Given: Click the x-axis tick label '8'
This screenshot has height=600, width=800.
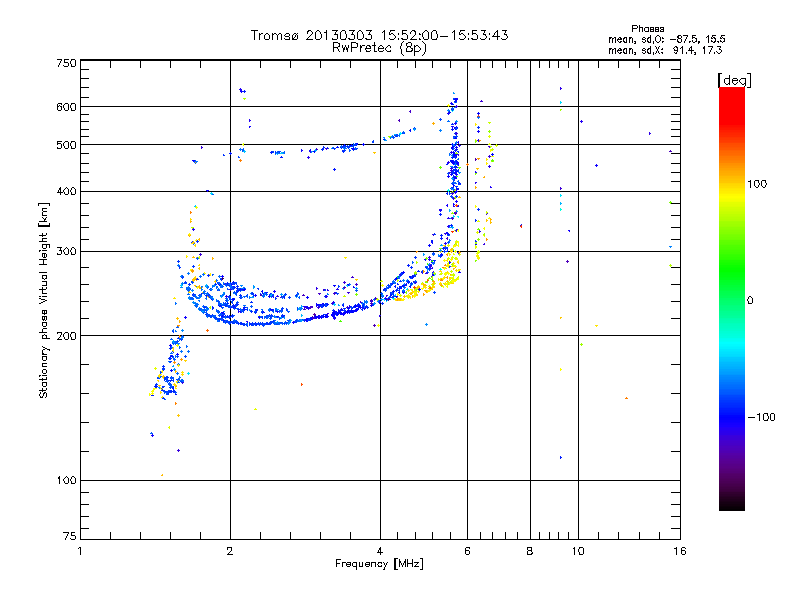Looking at the screenshot, I should pyautogui.click(x=530, y=551).
